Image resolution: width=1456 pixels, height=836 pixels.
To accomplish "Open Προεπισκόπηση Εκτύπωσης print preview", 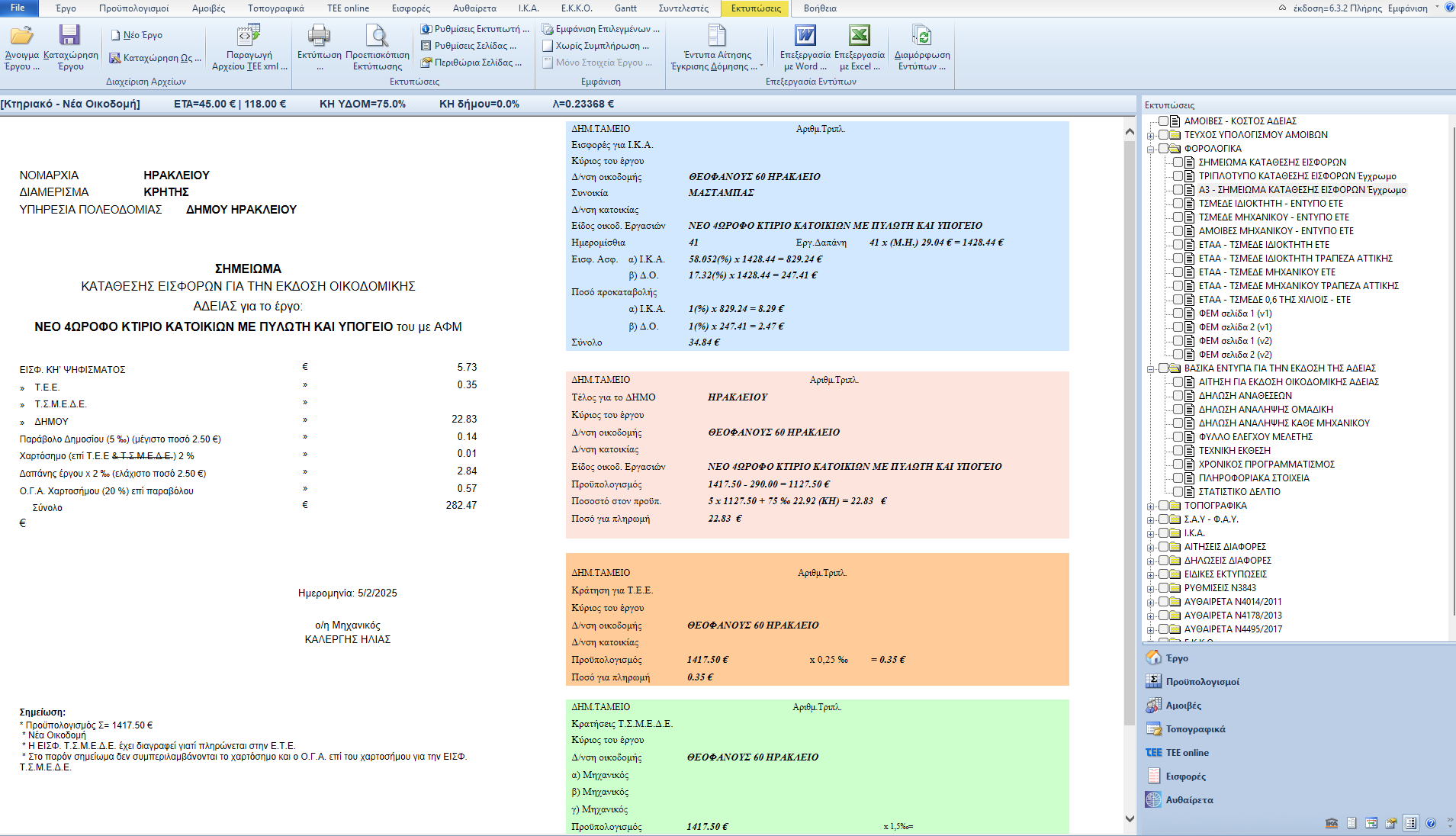I will click(x=377, y=36).
